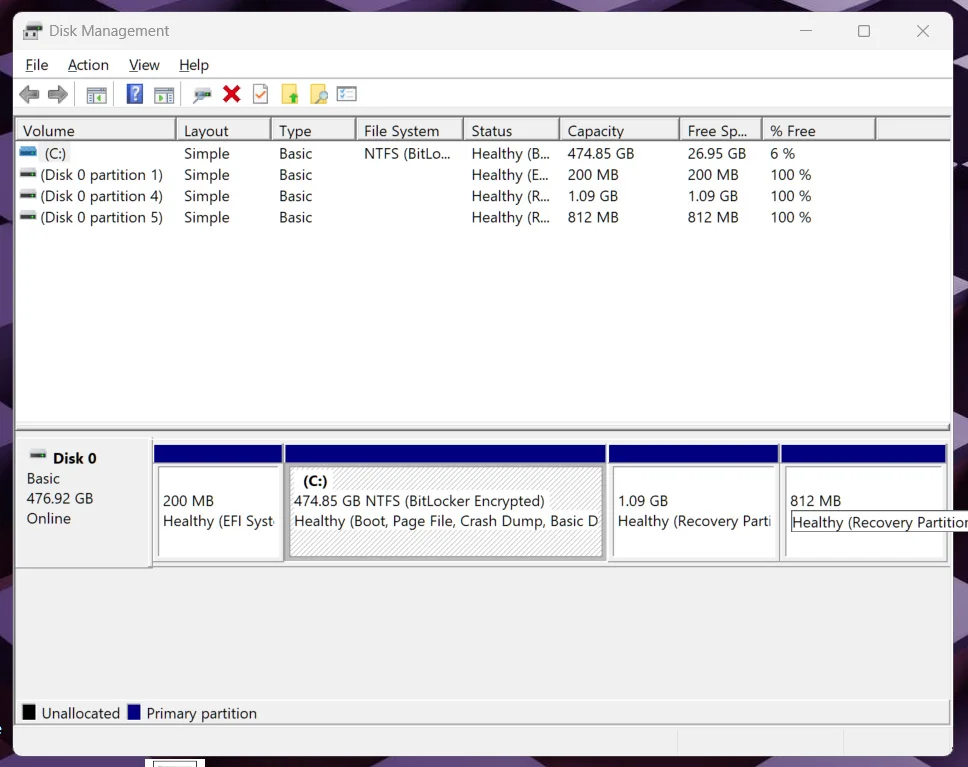This screenshot has height=767, width=968.
Task: Click the NTFS (BitLo... file system cell
Action: (407, 153)
